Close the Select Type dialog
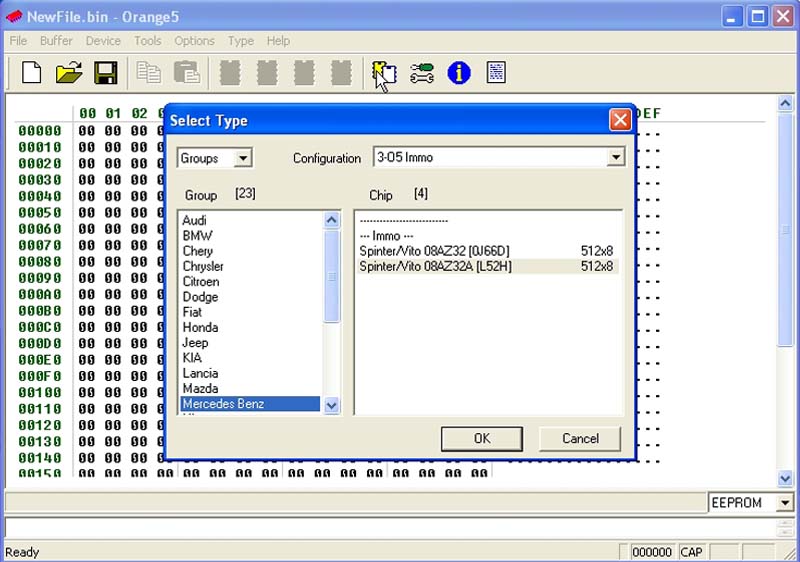The height and width of the screenshot is (562, 800). (620, 120)
